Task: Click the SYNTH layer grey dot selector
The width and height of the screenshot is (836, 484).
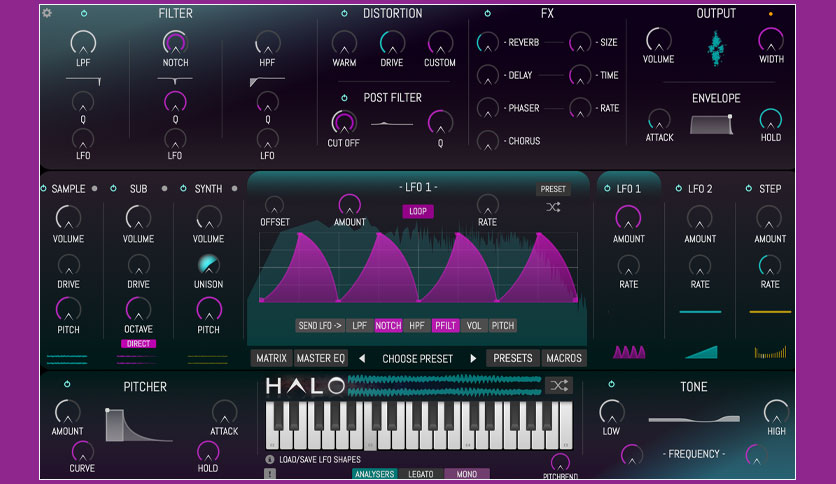Action: click(x=235, y=188)
